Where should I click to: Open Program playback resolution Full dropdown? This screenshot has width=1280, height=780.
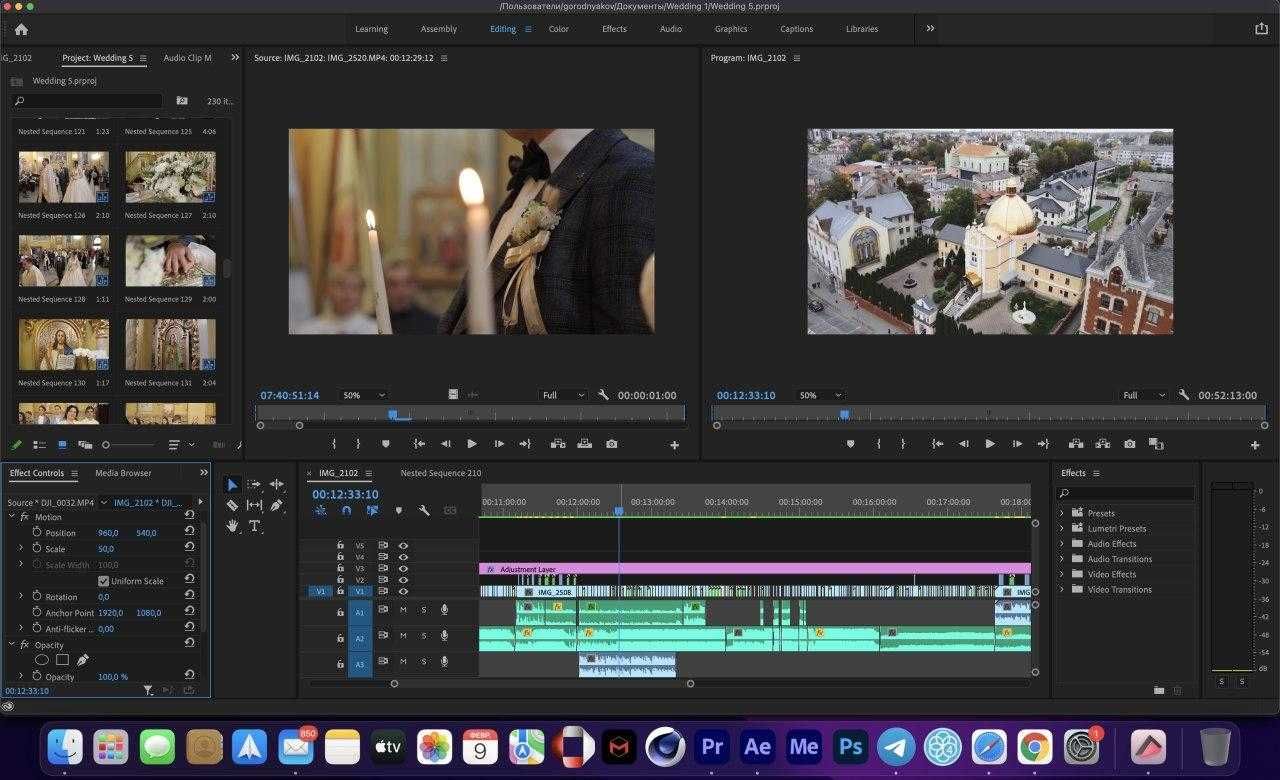tap(1144, 395)
